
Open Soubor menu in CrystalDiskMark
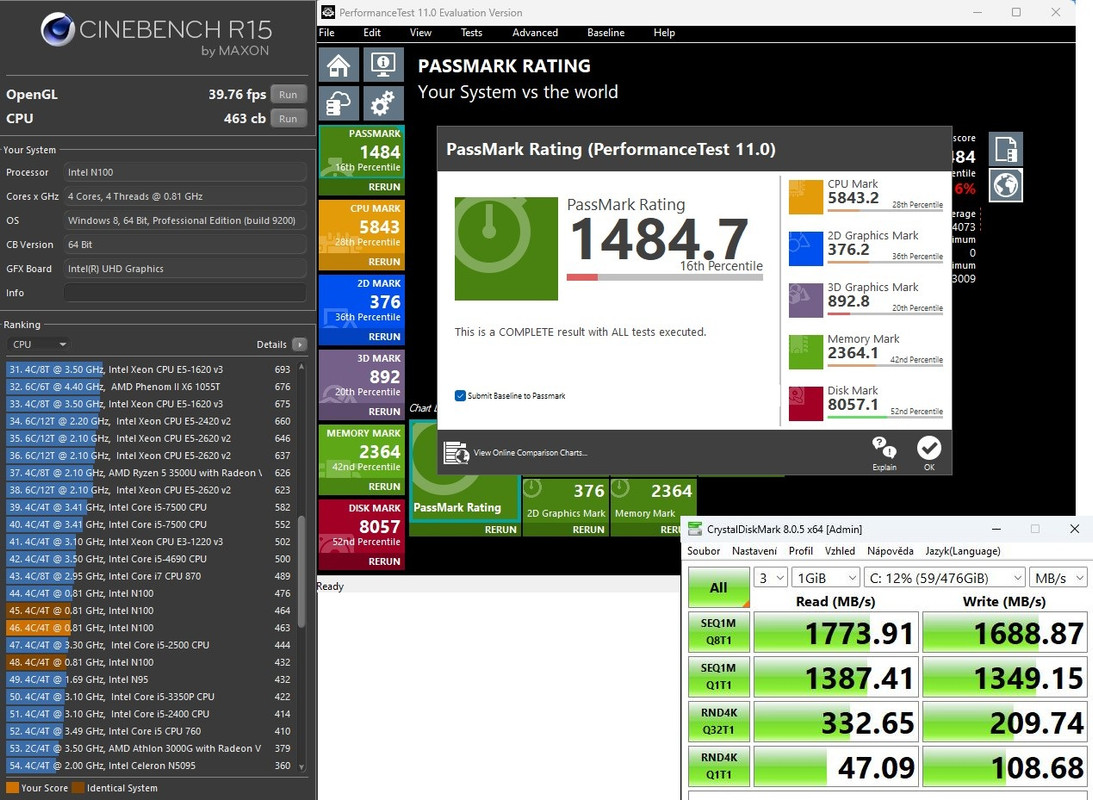tap(703, 551)
